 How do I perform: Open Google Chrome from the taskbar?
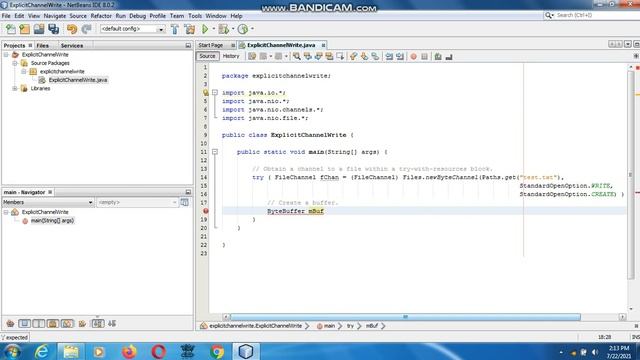coord(217,351)
